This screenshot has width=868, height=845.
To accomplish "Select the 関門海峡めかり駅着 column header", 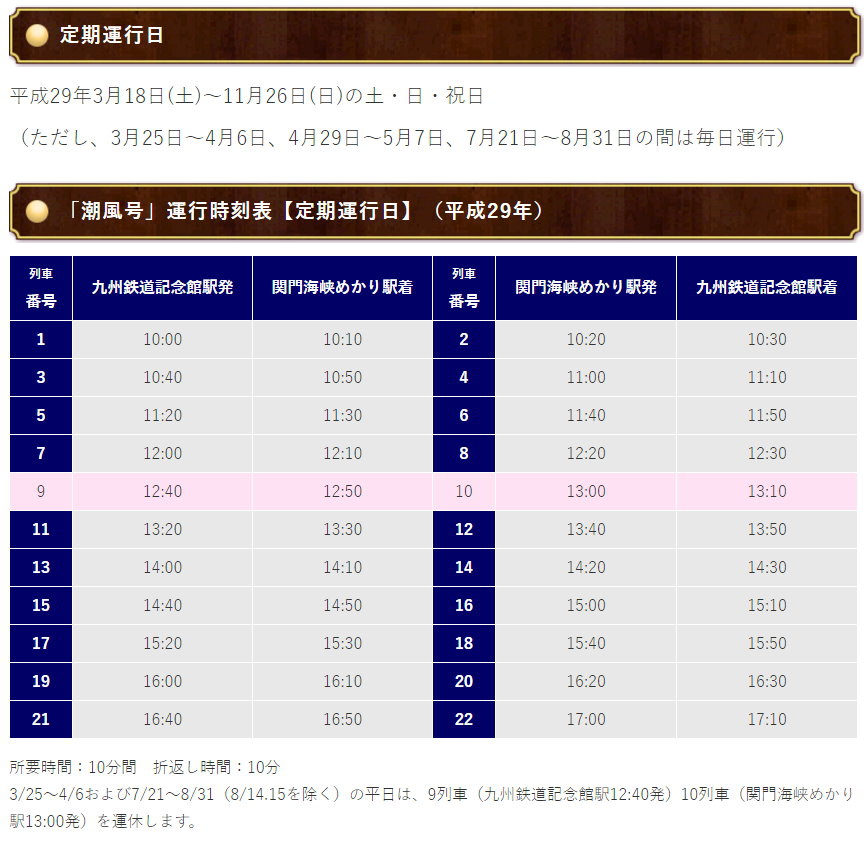I will click(x=342, y=287).
